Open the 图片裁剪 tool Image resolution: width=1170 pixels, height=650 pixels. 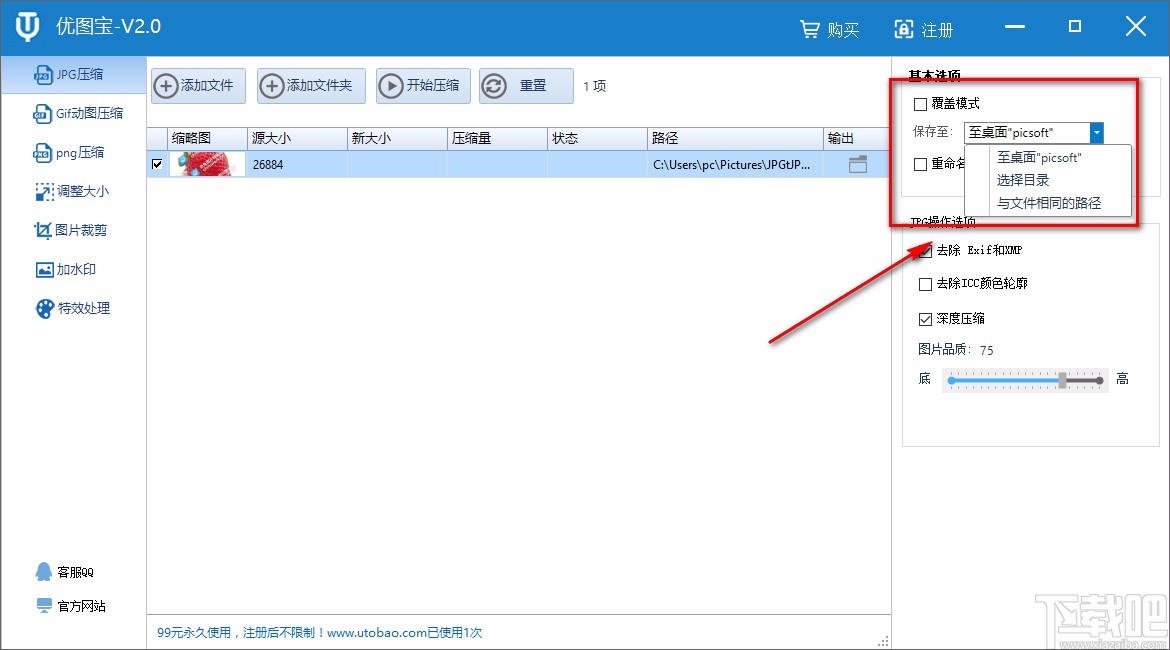pos(71,231)
